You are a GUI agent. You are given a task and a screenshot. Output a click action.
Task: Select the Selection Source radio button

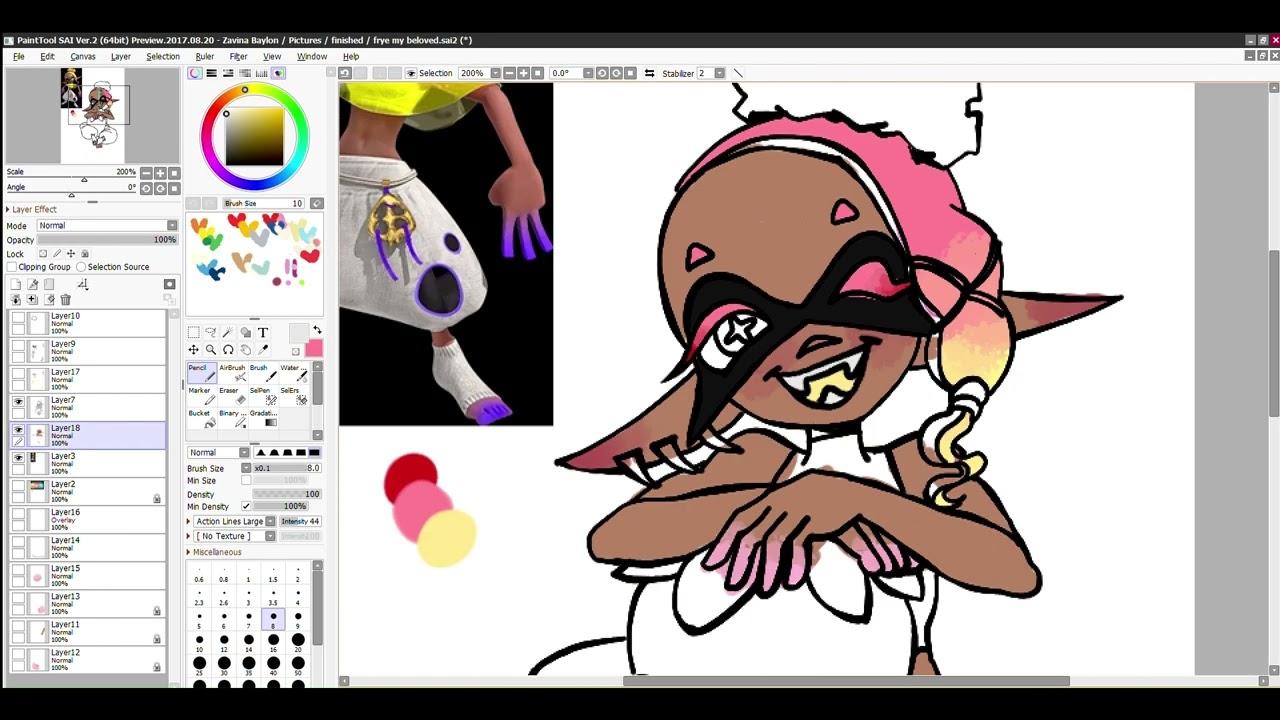coord(81,267)
